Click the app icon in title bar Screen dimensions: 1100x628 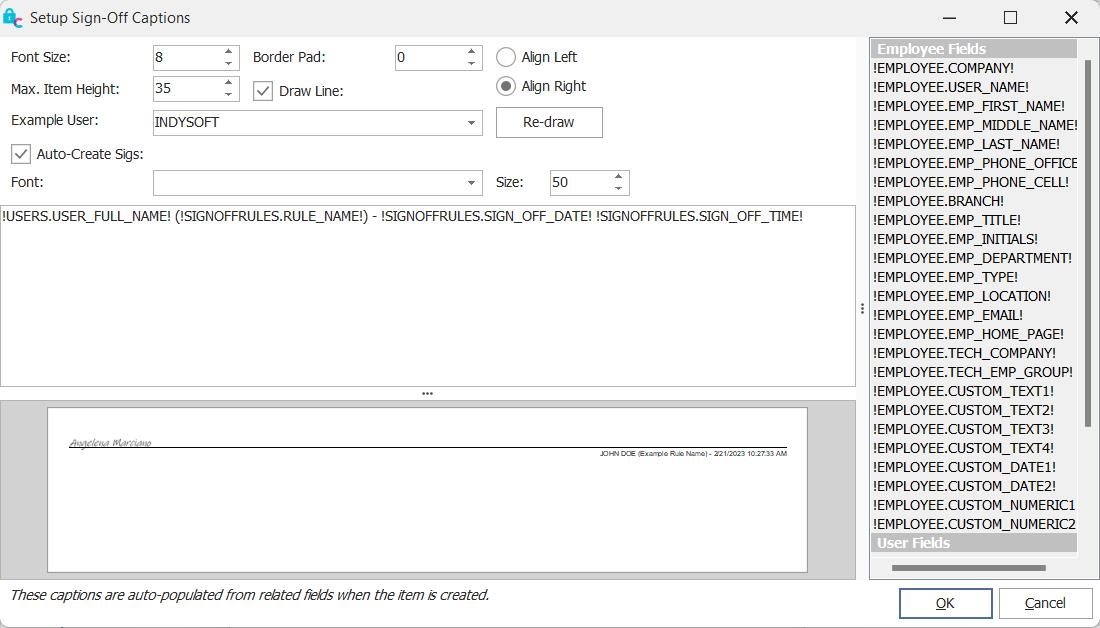pyautogui.click(x=13, y=18)
